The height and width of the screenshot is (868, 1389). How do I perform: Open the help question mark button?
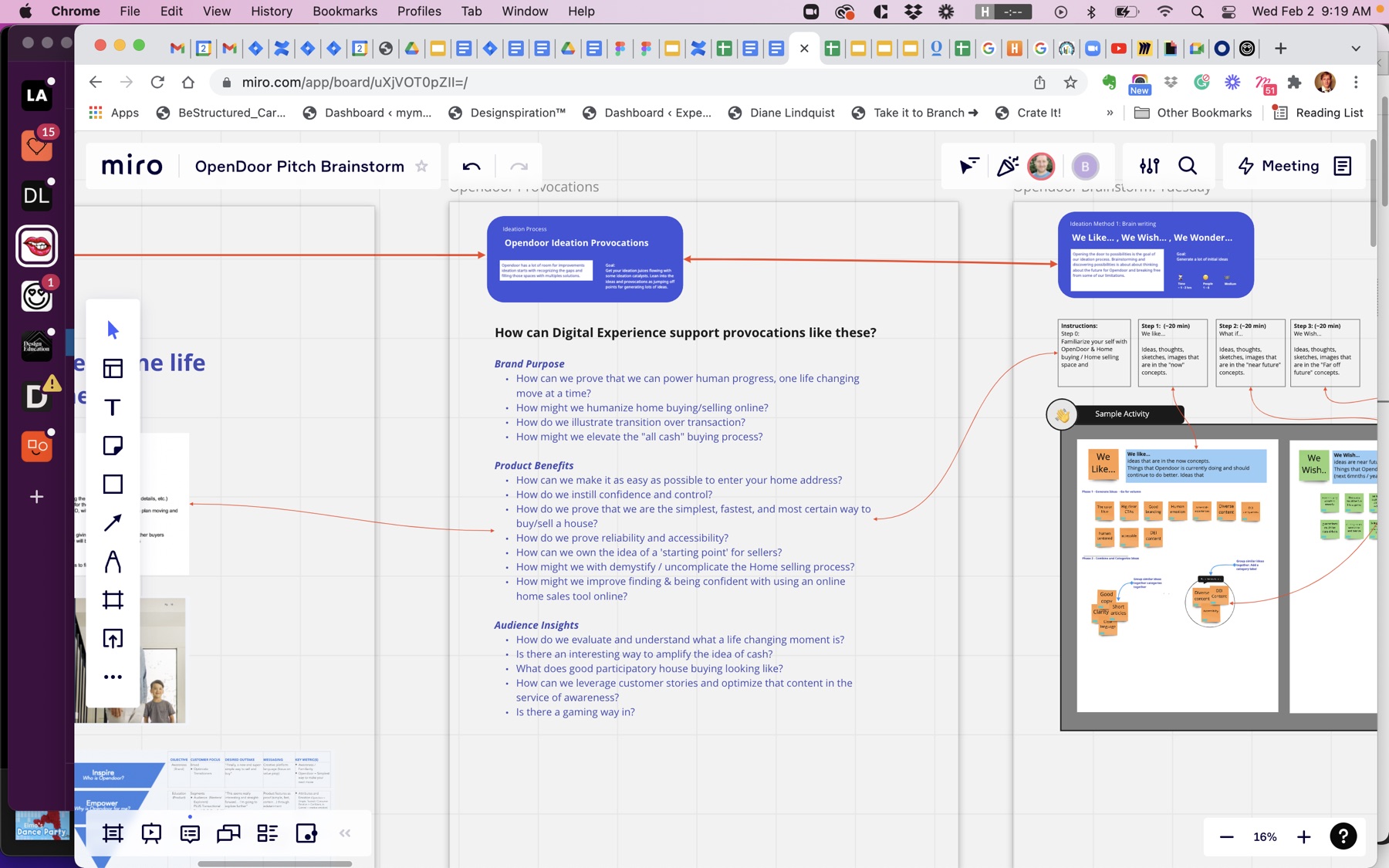point(1343,836)
